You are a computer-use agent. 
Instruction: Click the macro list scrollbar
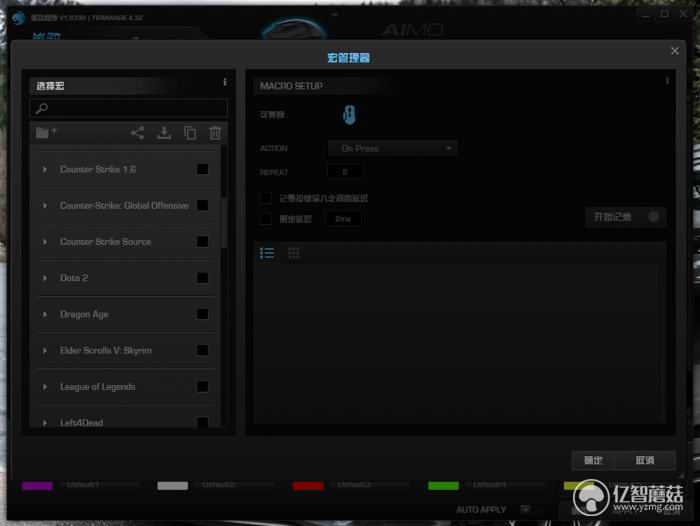224,223
